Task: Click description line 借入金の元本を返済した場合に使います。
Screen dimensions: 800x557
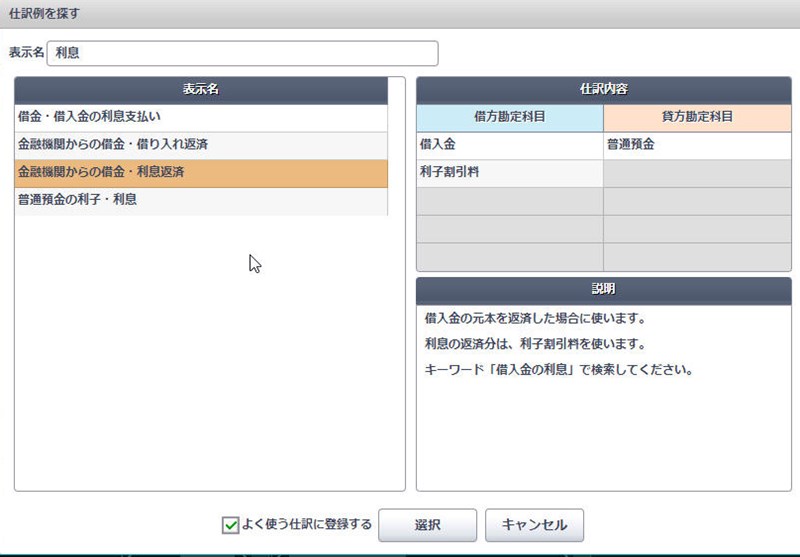Action: coord(536,319)
